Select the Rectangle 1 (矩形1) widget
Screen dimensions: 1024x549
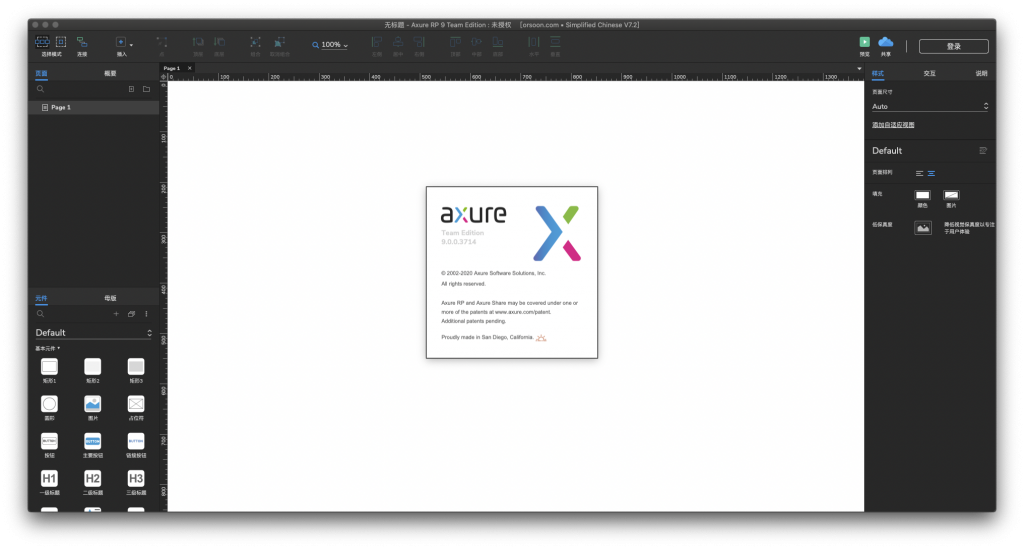(50, 370)
